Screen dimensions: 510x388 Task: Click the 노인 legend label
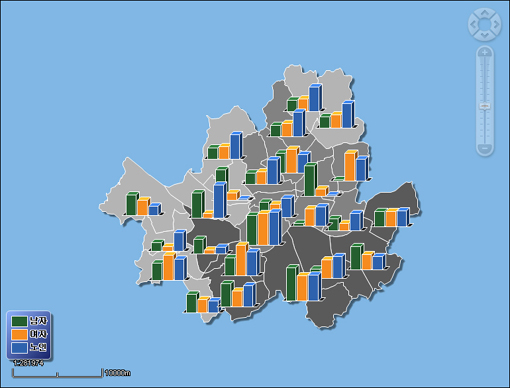click(38, 347)
